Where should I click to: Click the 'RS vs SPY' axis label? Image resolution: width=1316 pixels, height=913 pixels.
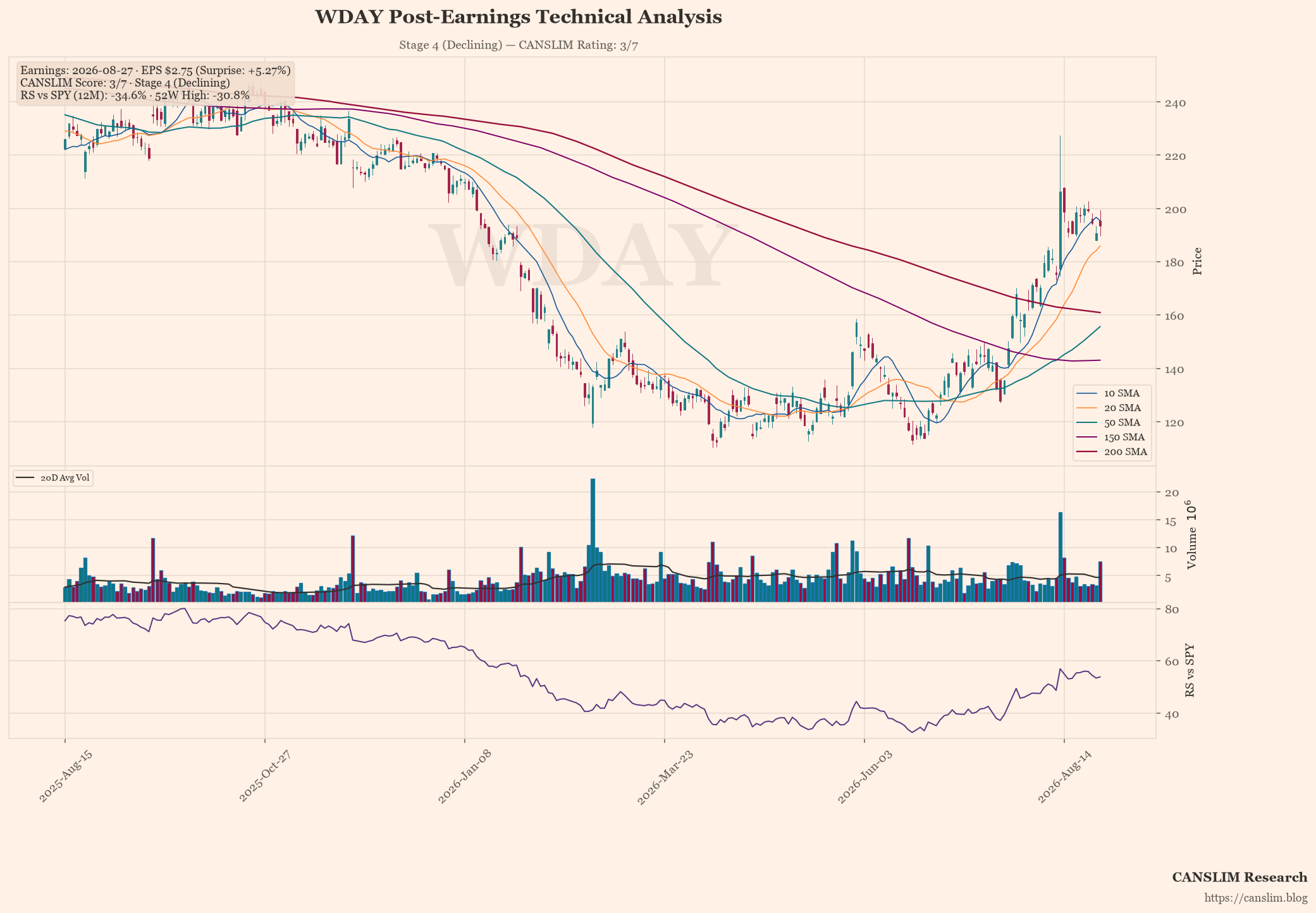coord(1190,671)
